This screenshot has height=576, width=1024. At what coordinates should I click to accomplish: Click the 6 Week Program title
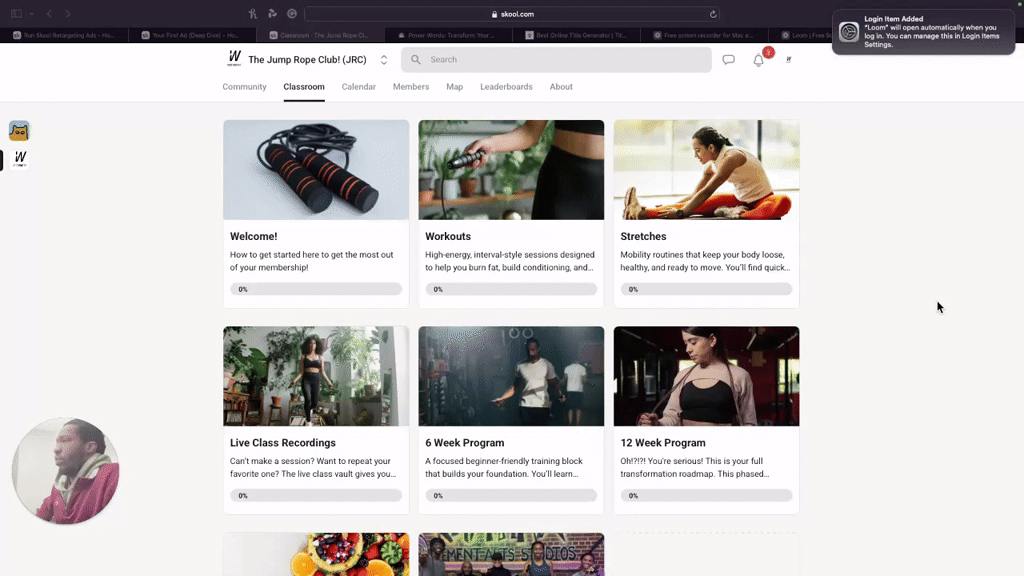click(x=464, y=443)
